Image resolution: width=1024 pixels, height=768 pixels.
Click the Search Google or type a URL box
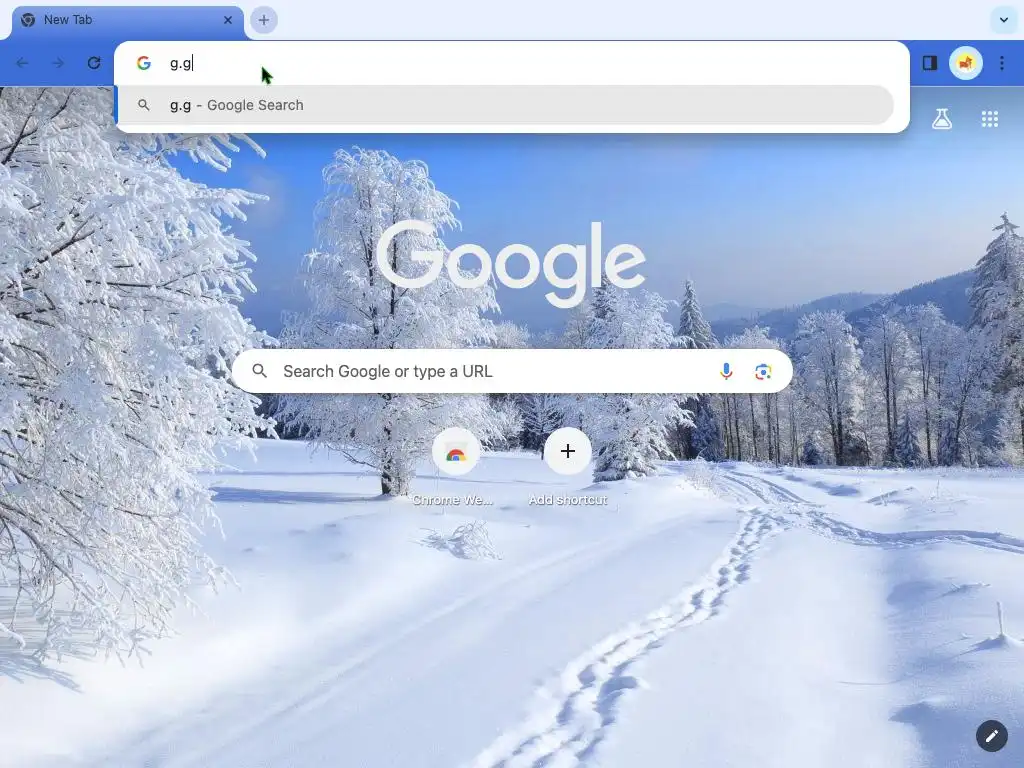click(x=513, y=371)
